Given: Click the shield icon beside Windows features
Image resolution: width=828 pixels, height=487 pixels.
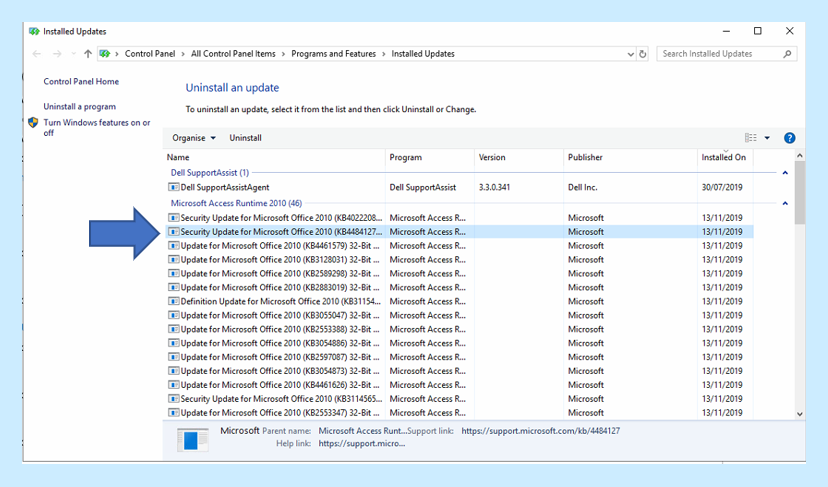Looking at the screenshot, I should click(x=33, y=123).
